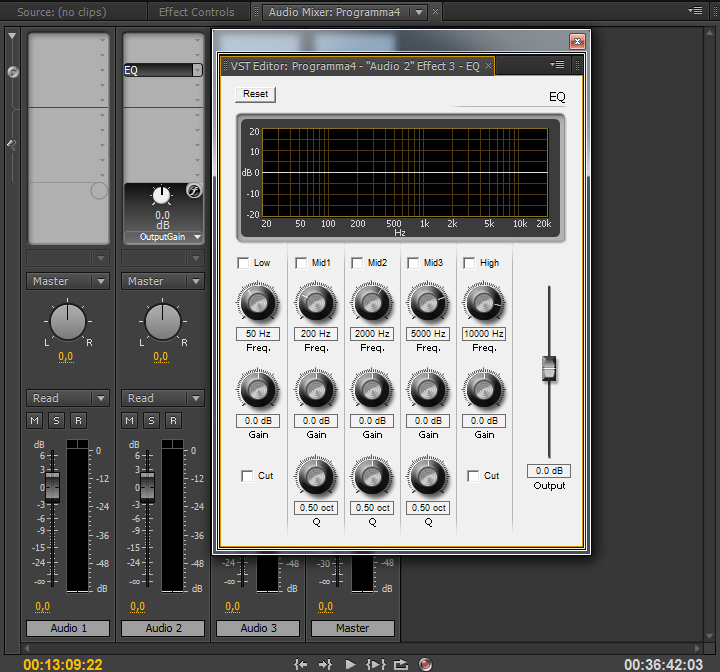Click the effect bypass icon on Audio 2
The image size is (720, 672).
tap(194, 190)
